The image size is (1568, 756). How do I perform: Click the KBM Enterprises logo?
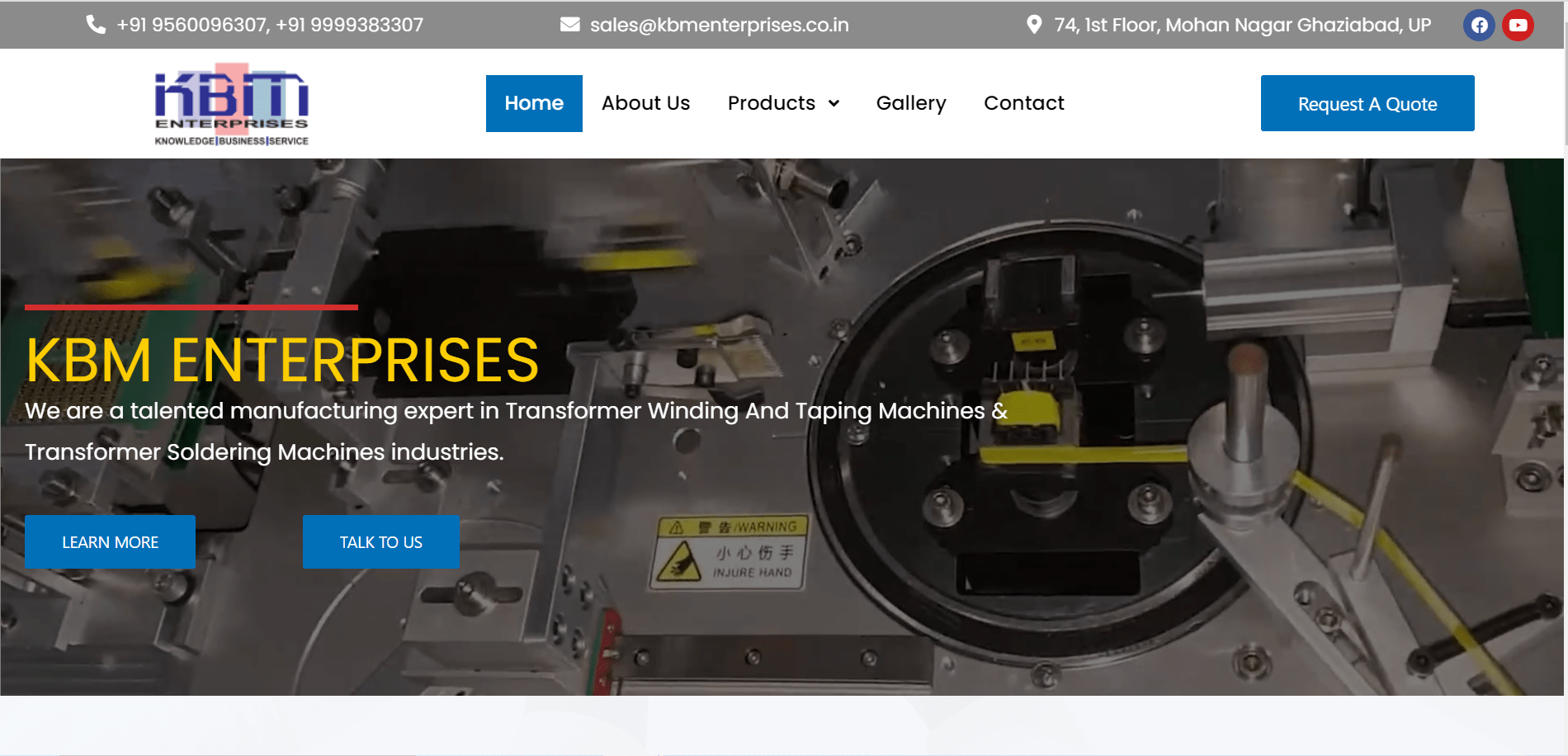click(x=232, y=105)
